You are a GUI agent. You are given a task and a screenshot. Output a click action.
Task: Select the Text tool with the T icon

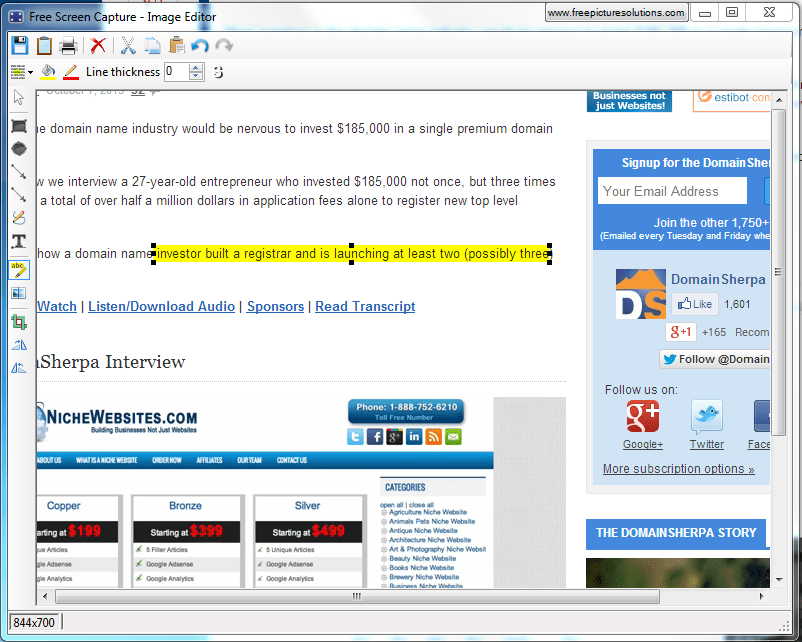tap(19, 241)
